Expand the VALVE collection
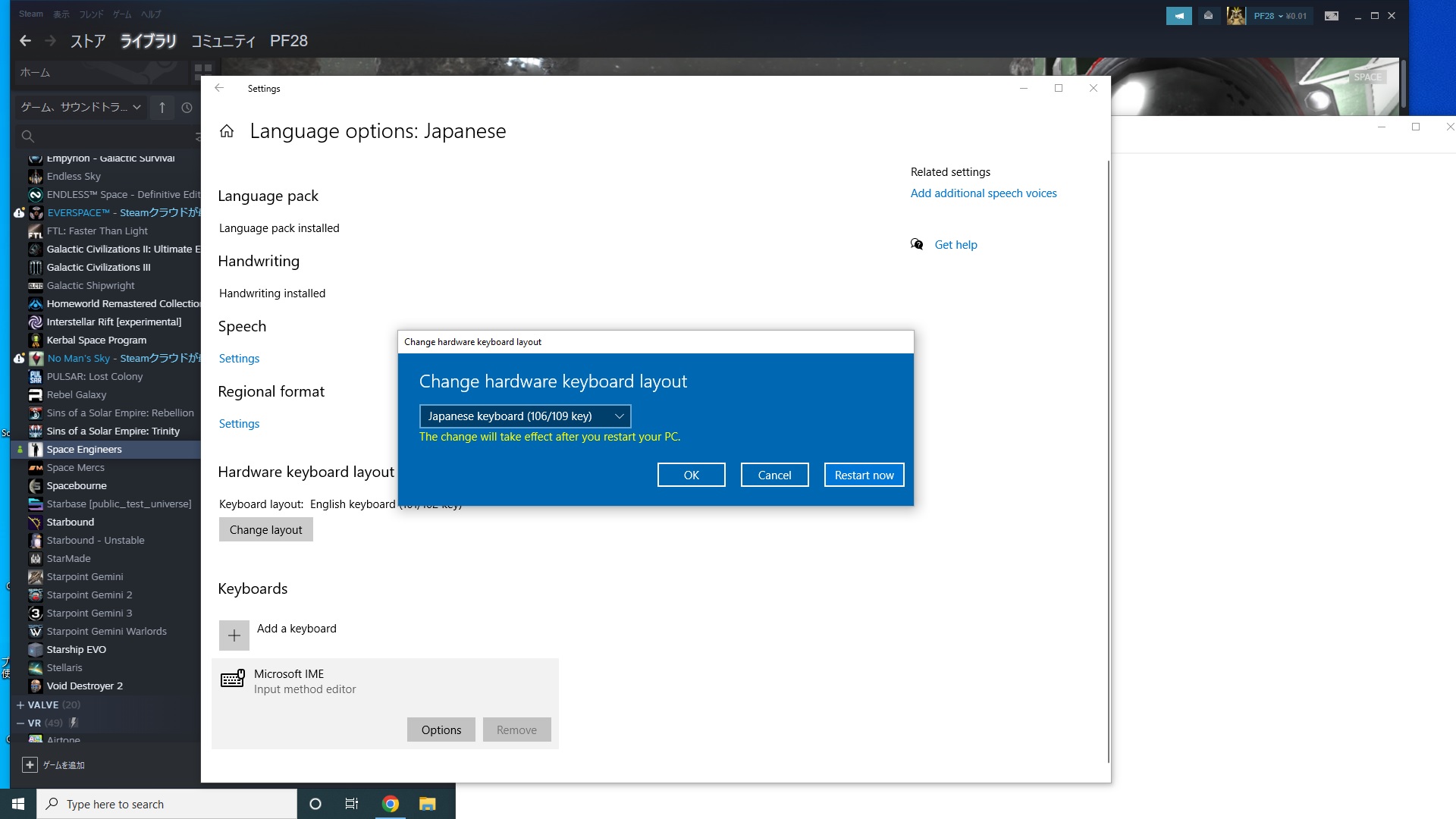 (x=20, y=704)
